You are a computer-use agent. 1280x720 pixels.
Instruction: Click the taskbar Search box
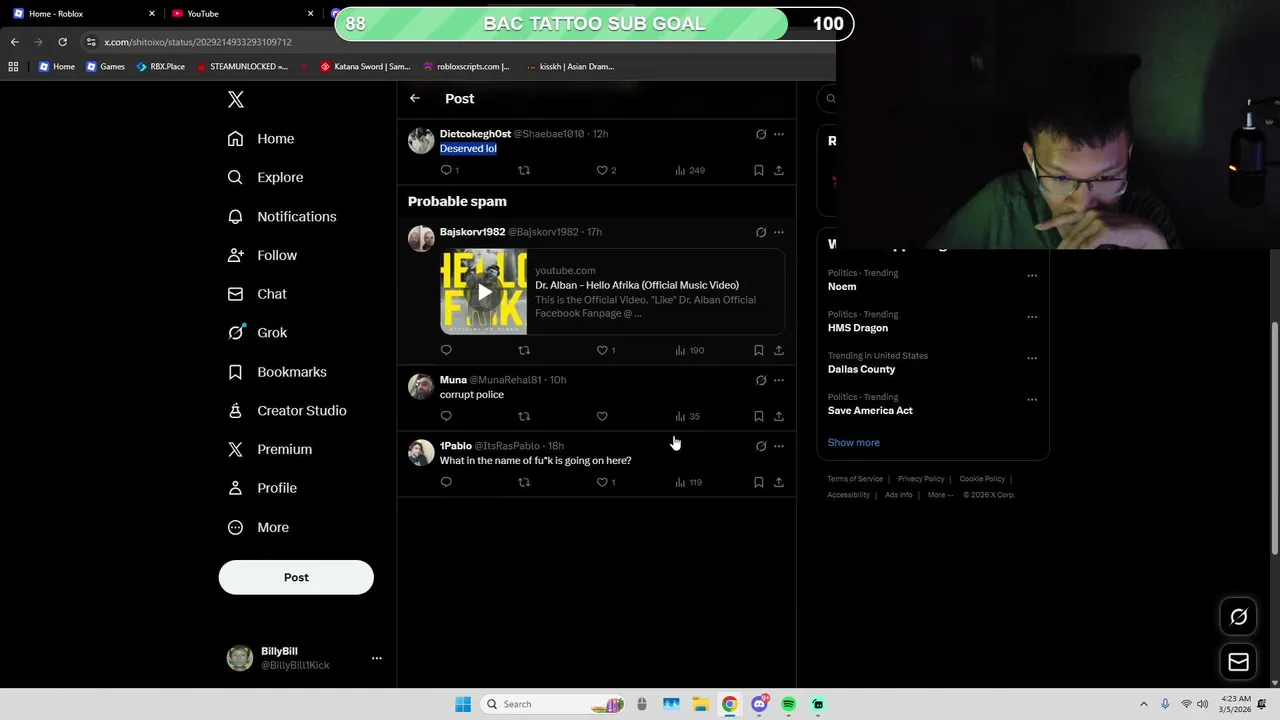[x=552, y=704]
